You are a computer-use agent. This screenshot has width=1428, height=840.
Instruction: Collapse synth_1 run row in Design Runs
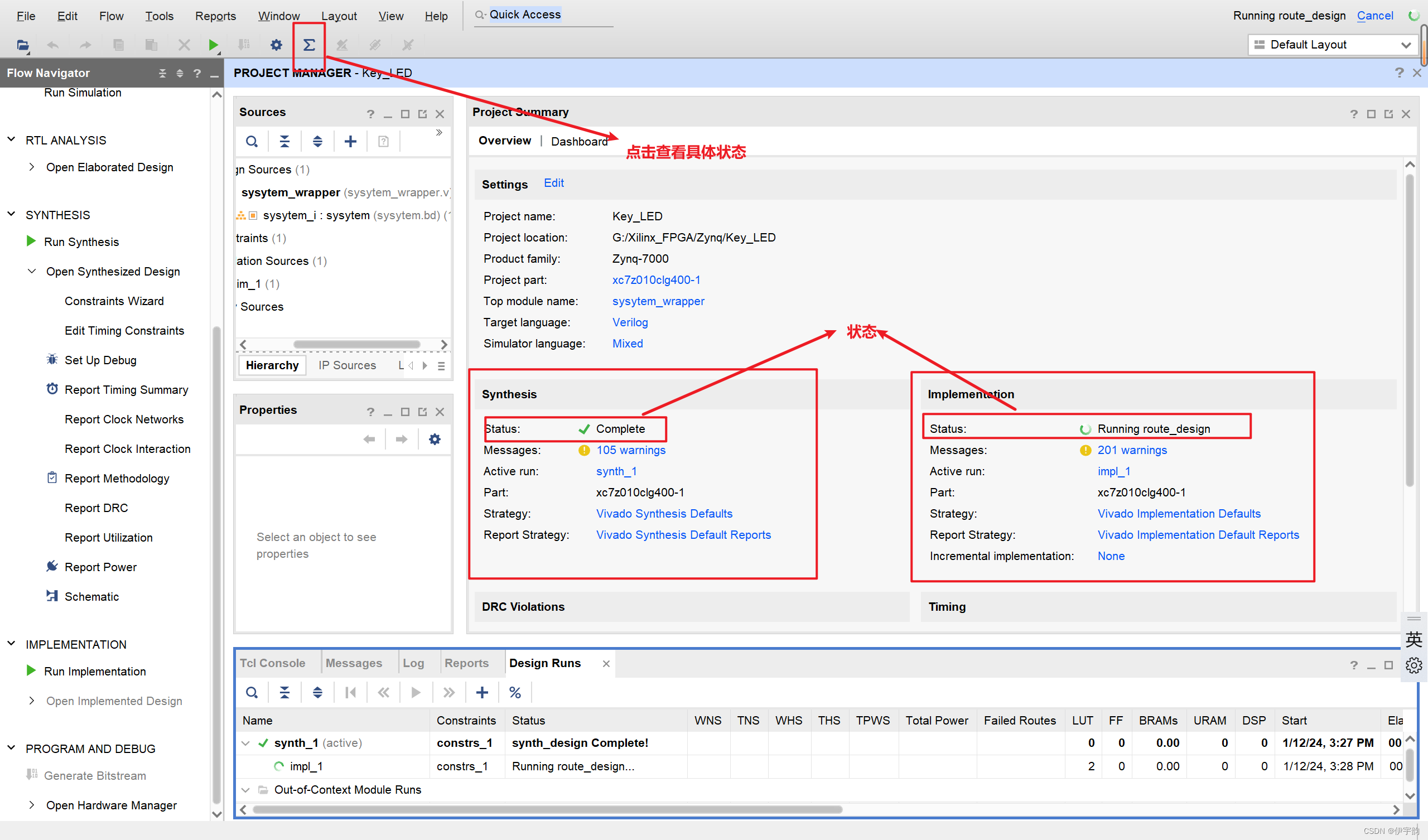click(245, 742)
